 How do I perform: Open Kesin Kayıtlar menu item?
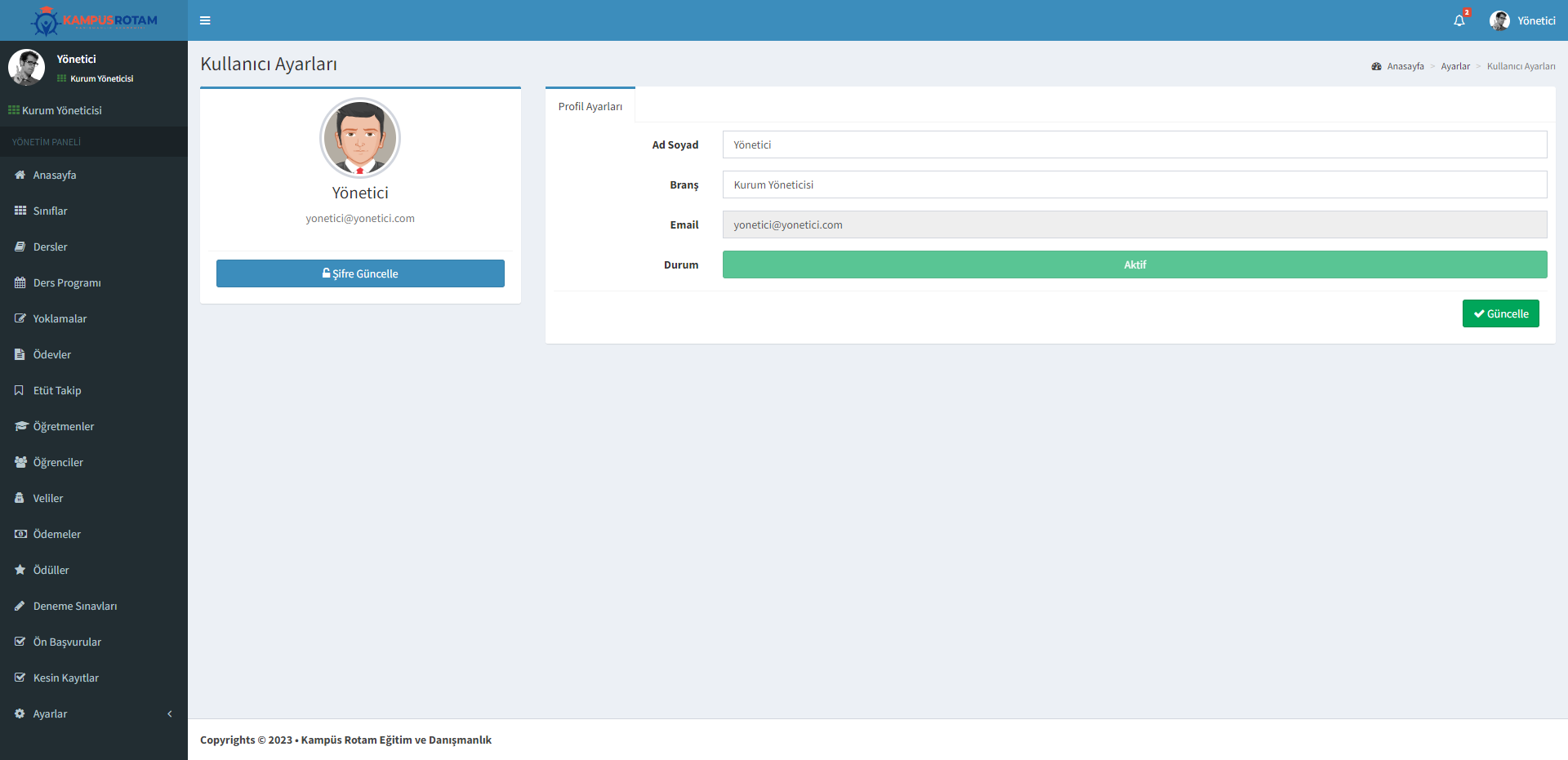pyautogui.click(x=66, y=678)
